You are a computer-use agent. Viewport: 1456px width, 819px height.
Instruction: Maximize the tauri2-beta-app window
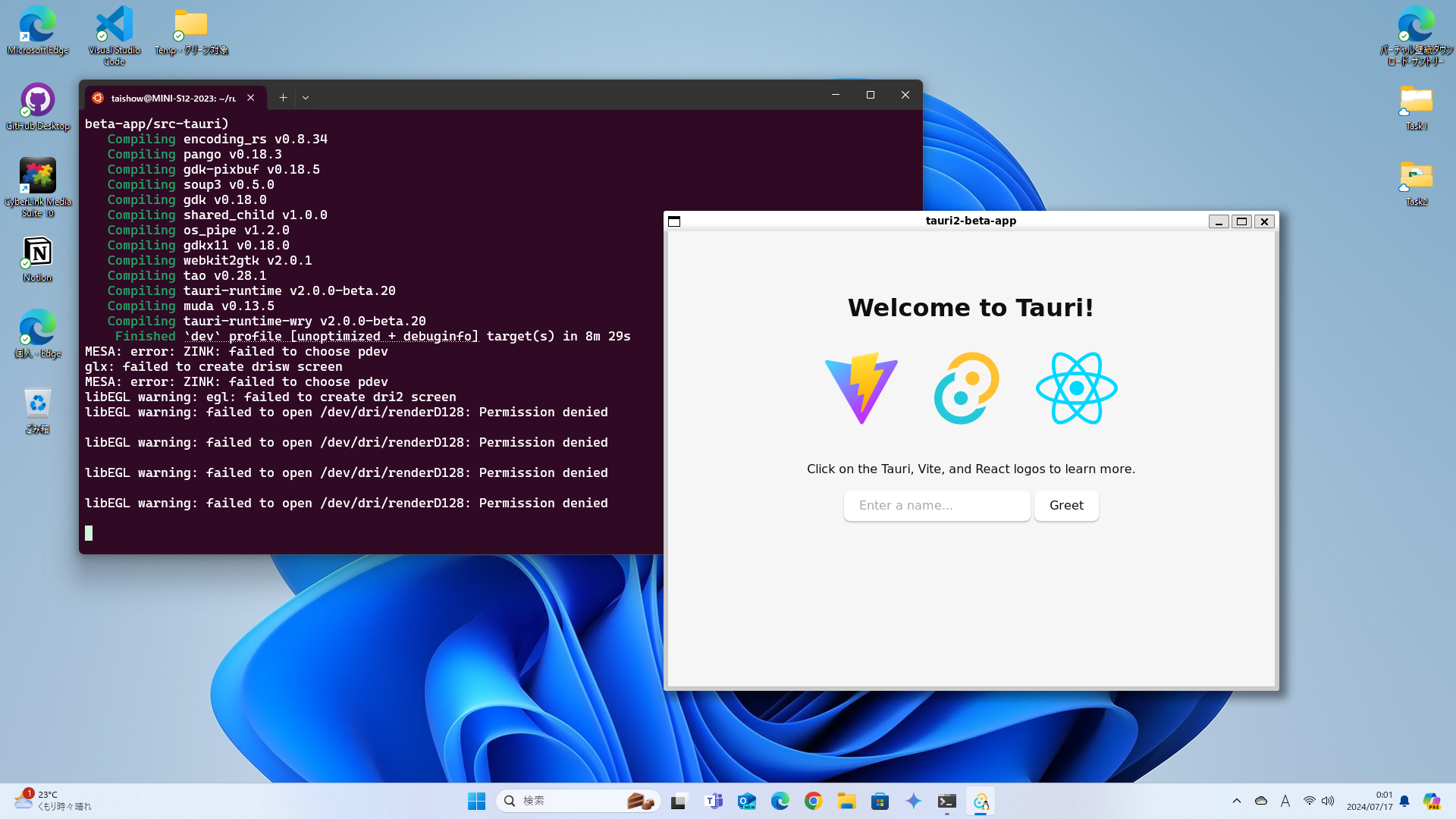click(1241, 221)
